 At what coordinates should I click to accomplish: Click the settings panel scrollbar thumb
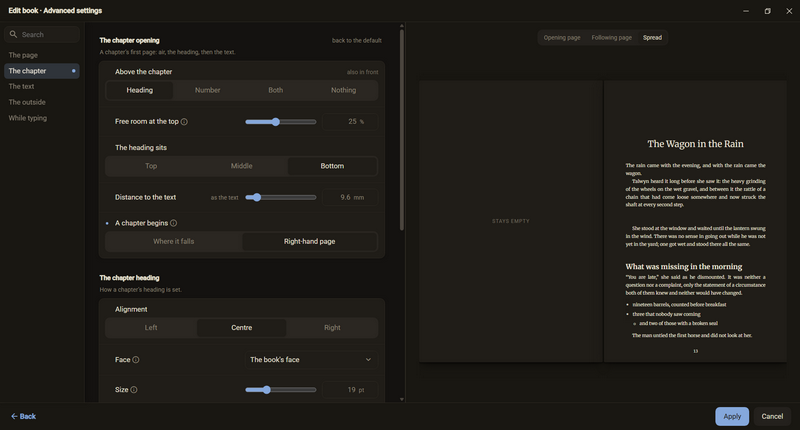[x=402, y=130]
